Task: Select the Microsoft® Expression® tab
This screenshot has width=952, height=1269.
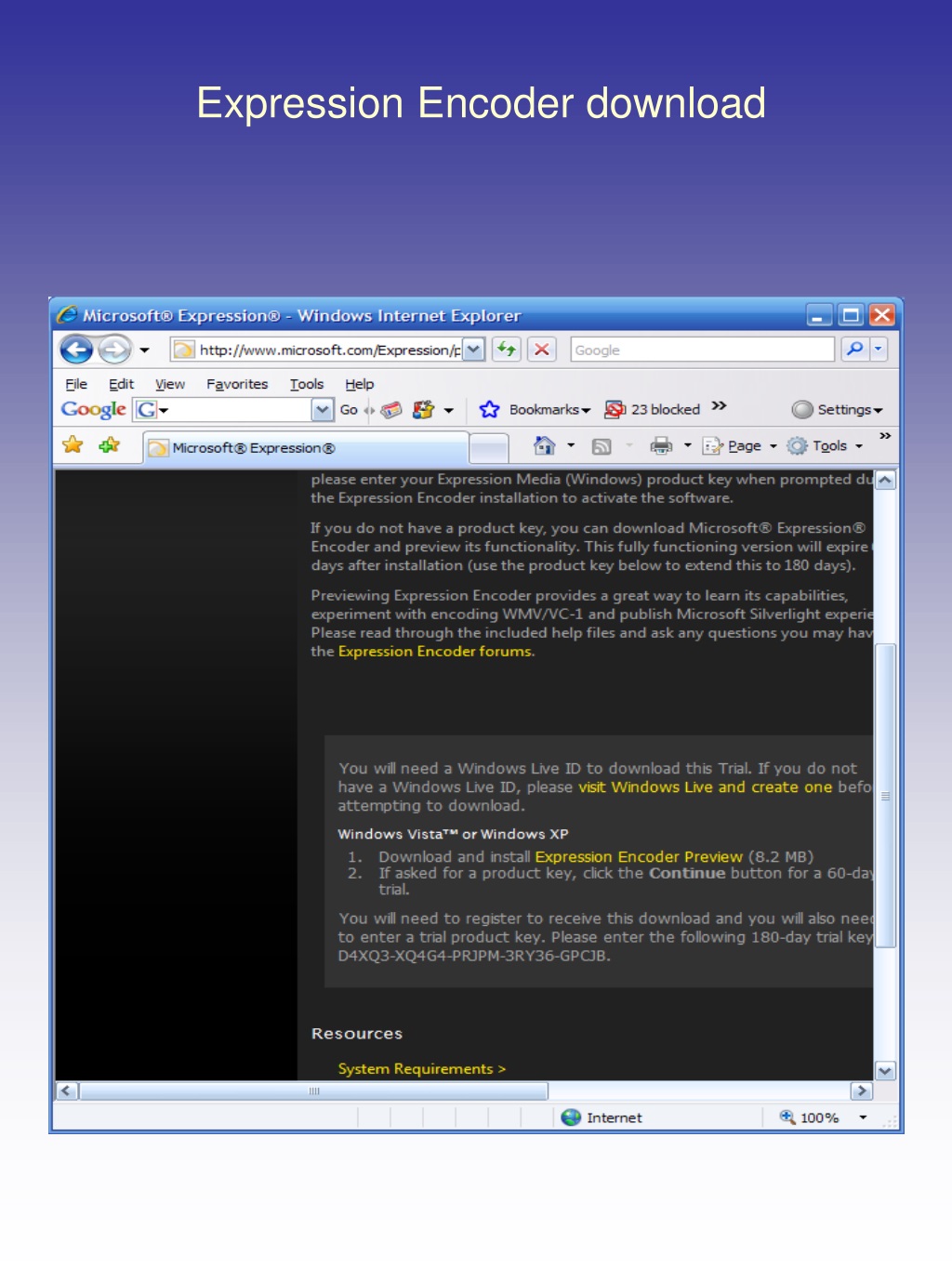Action: (x=305, y=448)
